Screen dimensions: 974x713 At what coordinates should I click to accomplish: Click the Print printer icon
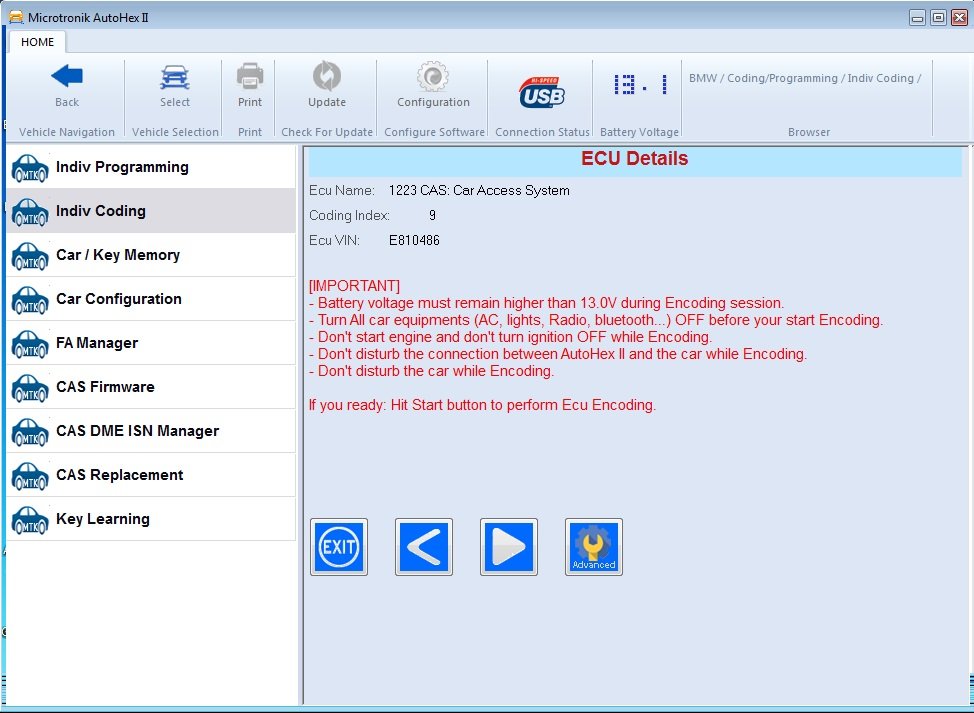[250, 76]
